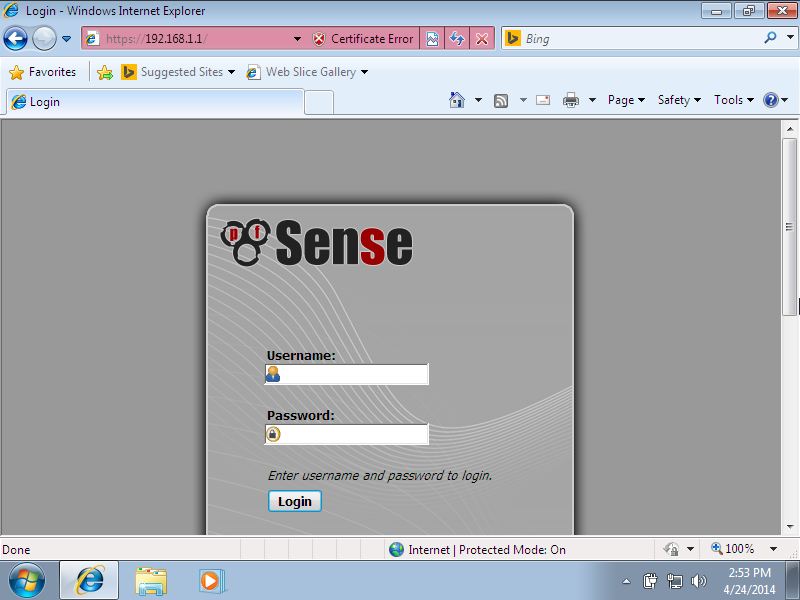Open Windows Explorer from taskbar
This screenshot has height=600, width=800.
[151, 581]
